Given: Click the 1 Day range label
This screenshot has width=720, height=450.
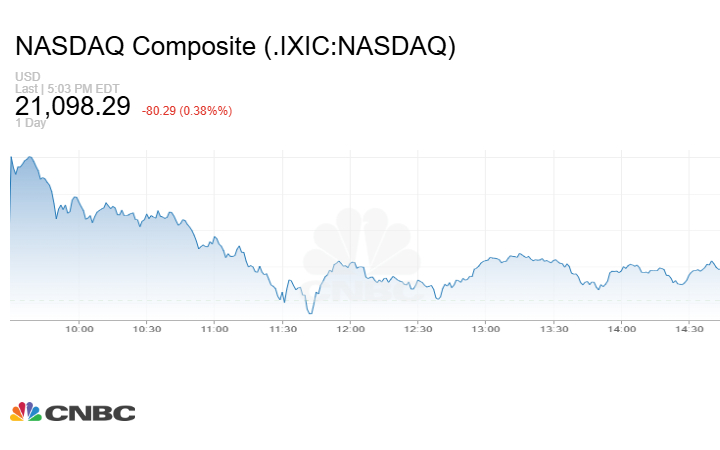Looking at the screenshot, I should 30,123.
